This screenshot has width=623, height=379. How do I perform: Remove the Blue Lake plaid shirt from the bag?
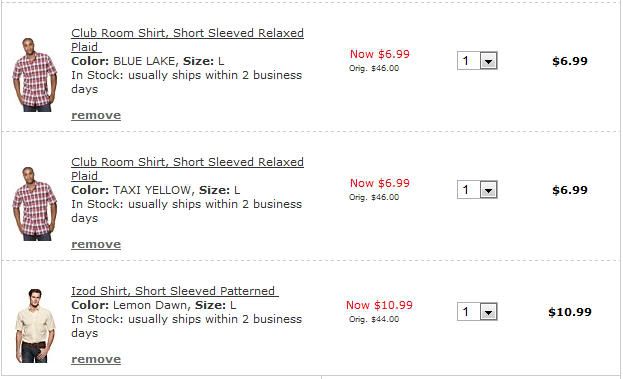[x=96, y=115]
